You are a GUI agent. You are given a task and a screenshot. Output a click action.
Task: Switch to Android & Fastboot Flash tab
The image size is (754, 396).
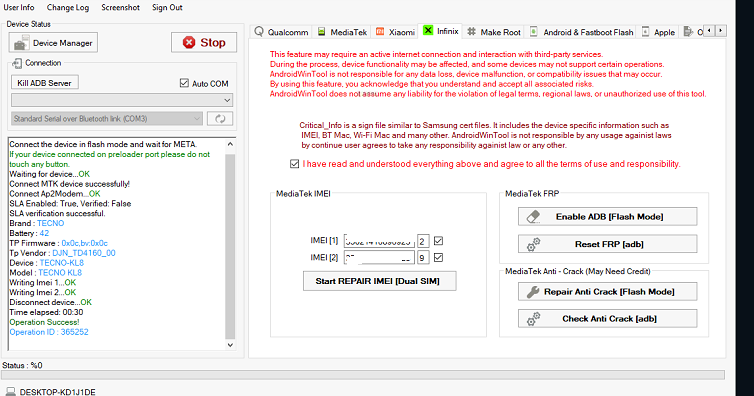581,32
